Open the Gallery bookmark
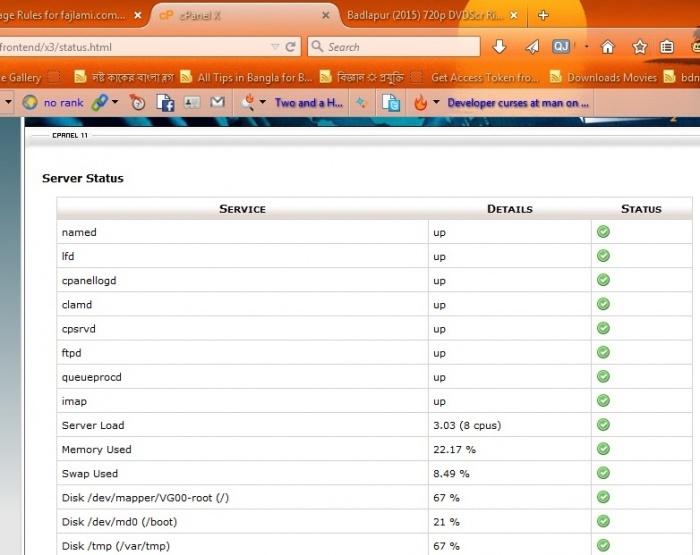 point(21,78)
